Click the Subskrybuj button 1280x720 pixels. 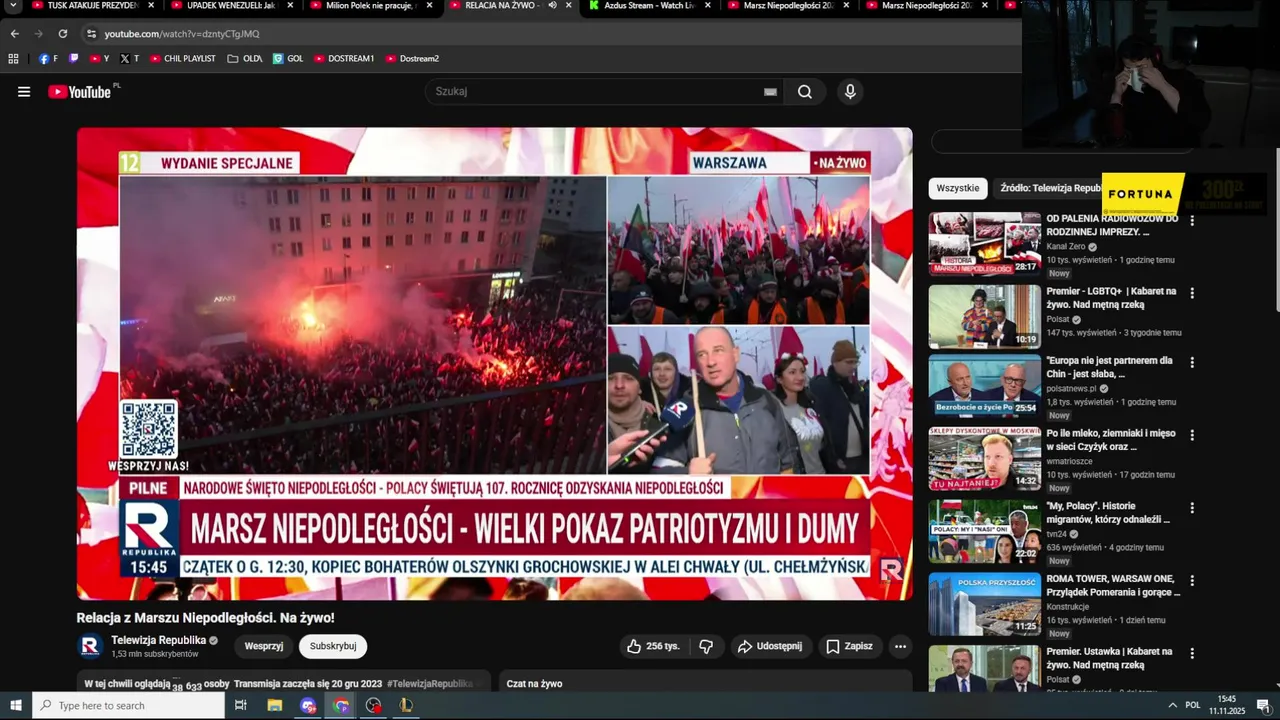coord(333,646)
